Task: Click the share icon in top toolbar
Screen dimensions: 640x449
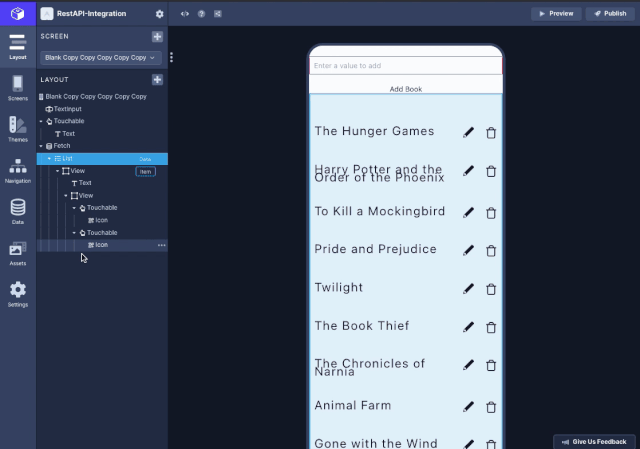Action: 218,14
